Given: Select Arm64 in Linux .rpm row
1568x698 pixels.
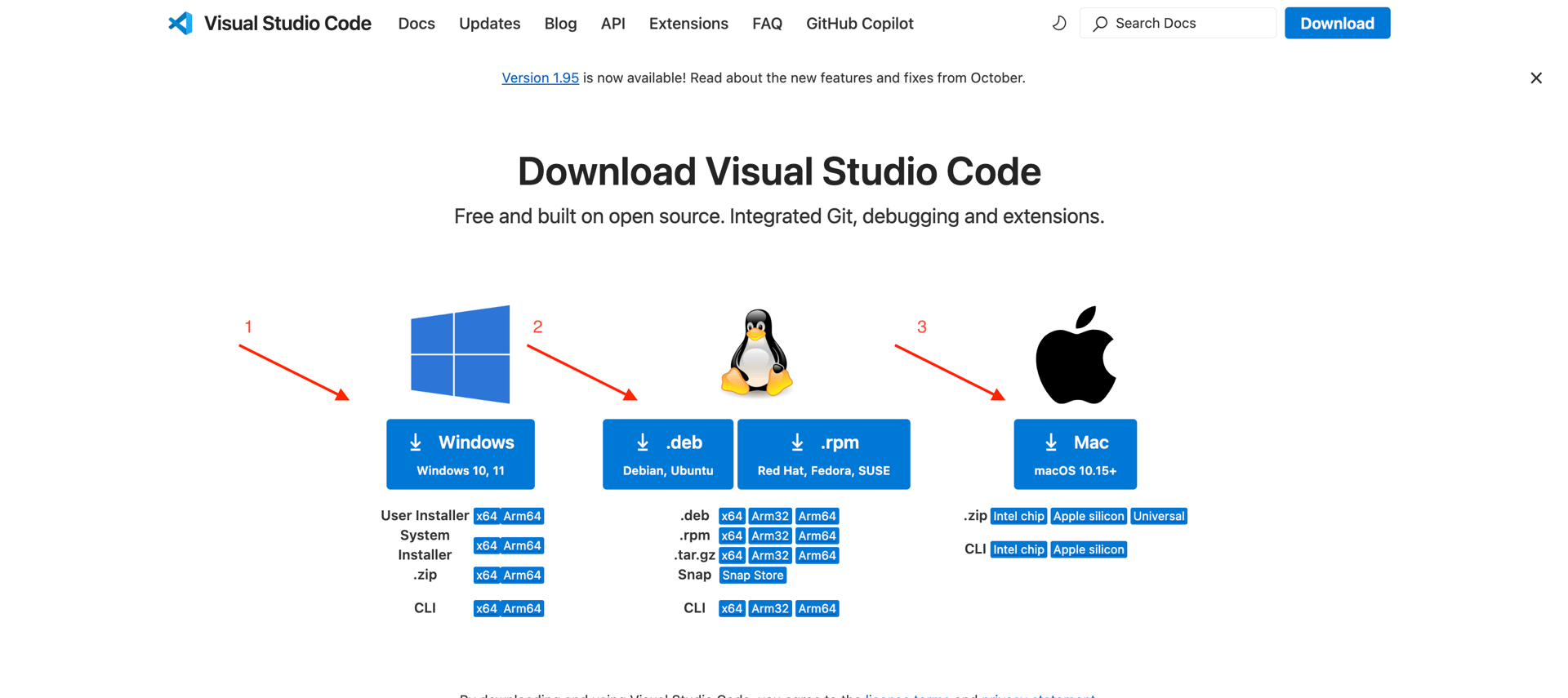Looking at the screenshot, I should tap(817, 536).
